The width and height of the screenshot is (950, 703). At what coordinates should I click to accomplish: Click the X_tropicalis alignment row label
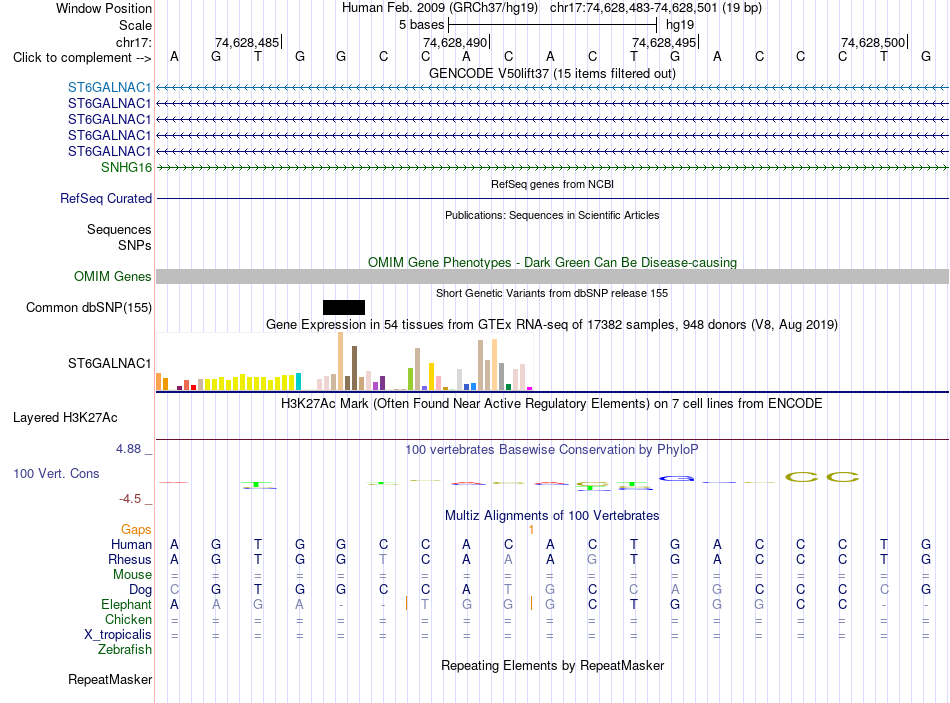118,635
